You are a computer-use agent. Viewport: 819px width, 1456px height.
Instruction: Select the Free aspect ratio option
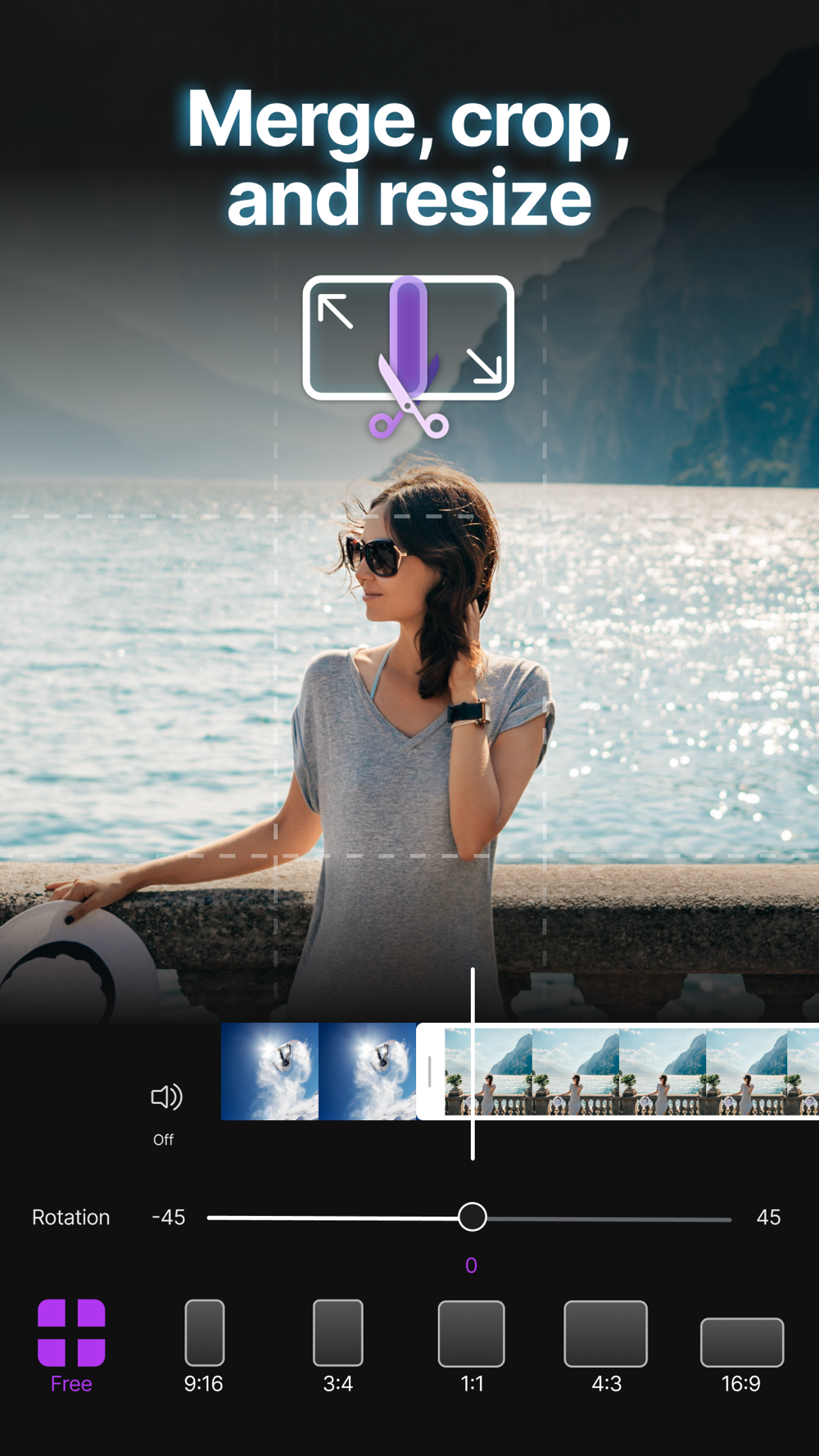71,1346
